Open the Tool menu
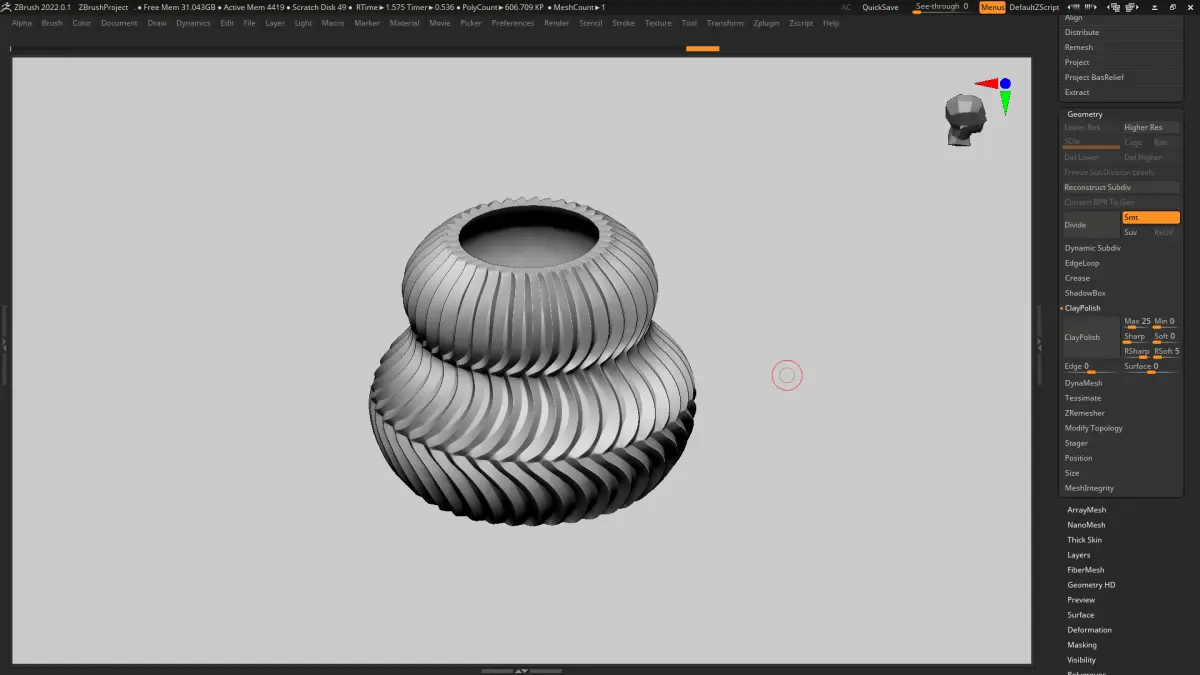The width and height of the screenshot is (1200, 675). [x=689, y=23]
